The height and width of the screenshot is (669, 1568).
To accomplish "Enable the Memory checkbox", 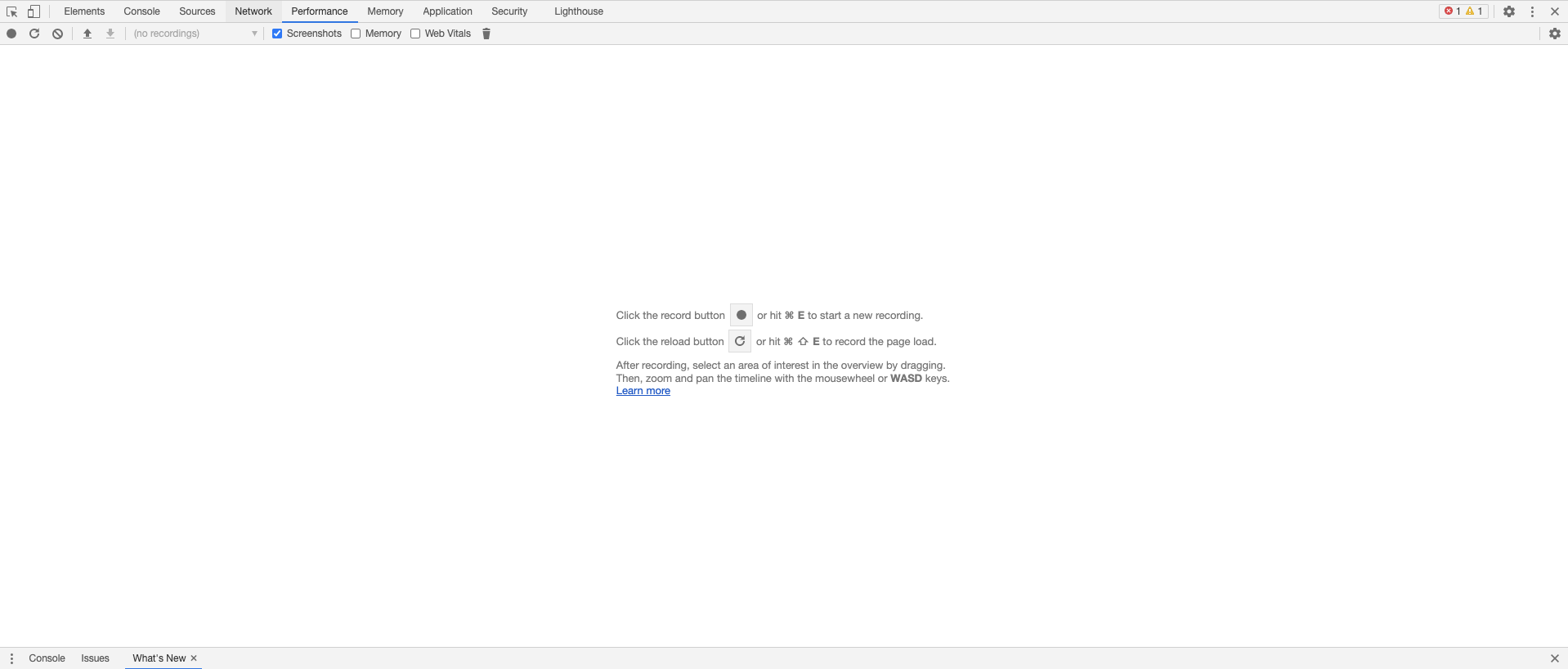I will (x=356, y=34).
